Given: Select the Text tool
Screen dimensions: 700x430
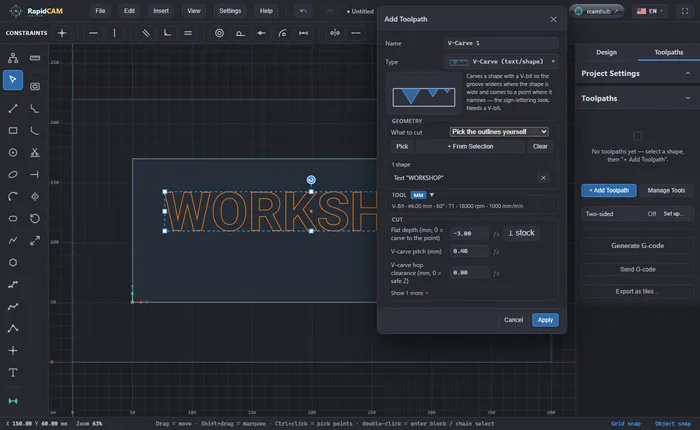Looking at the screenshot, I should coord(12,372).
